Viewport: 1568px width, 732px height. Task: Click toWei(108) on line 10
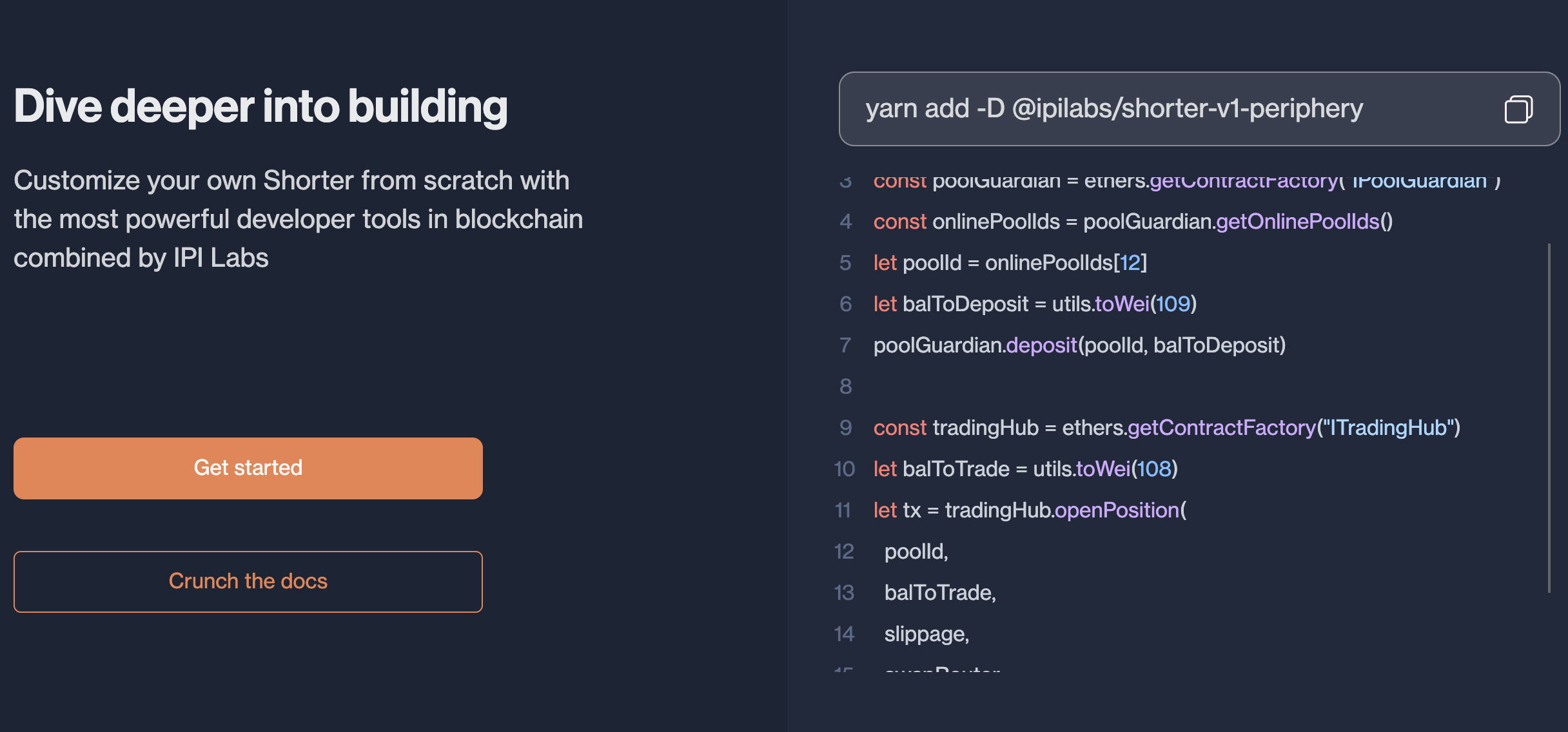point(1127,469)
